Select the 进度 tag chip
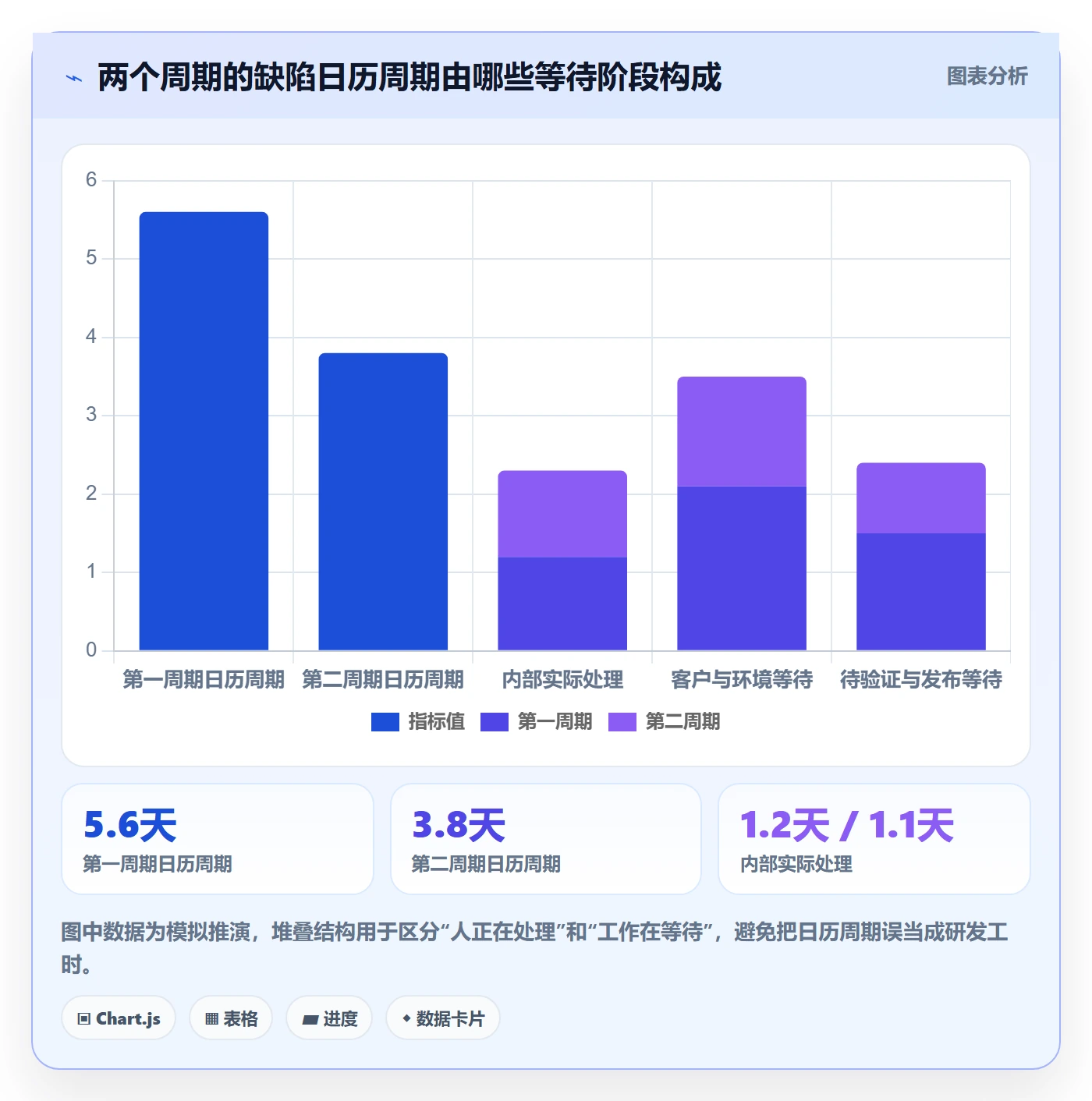Viewport: 1092px width, 1101px height. click(x=329, y=1018)
